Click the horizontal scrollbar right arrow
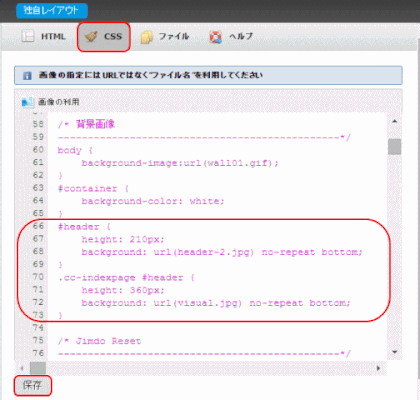The height and width of the screenshot is (400, 420). (x=378, y=368)
